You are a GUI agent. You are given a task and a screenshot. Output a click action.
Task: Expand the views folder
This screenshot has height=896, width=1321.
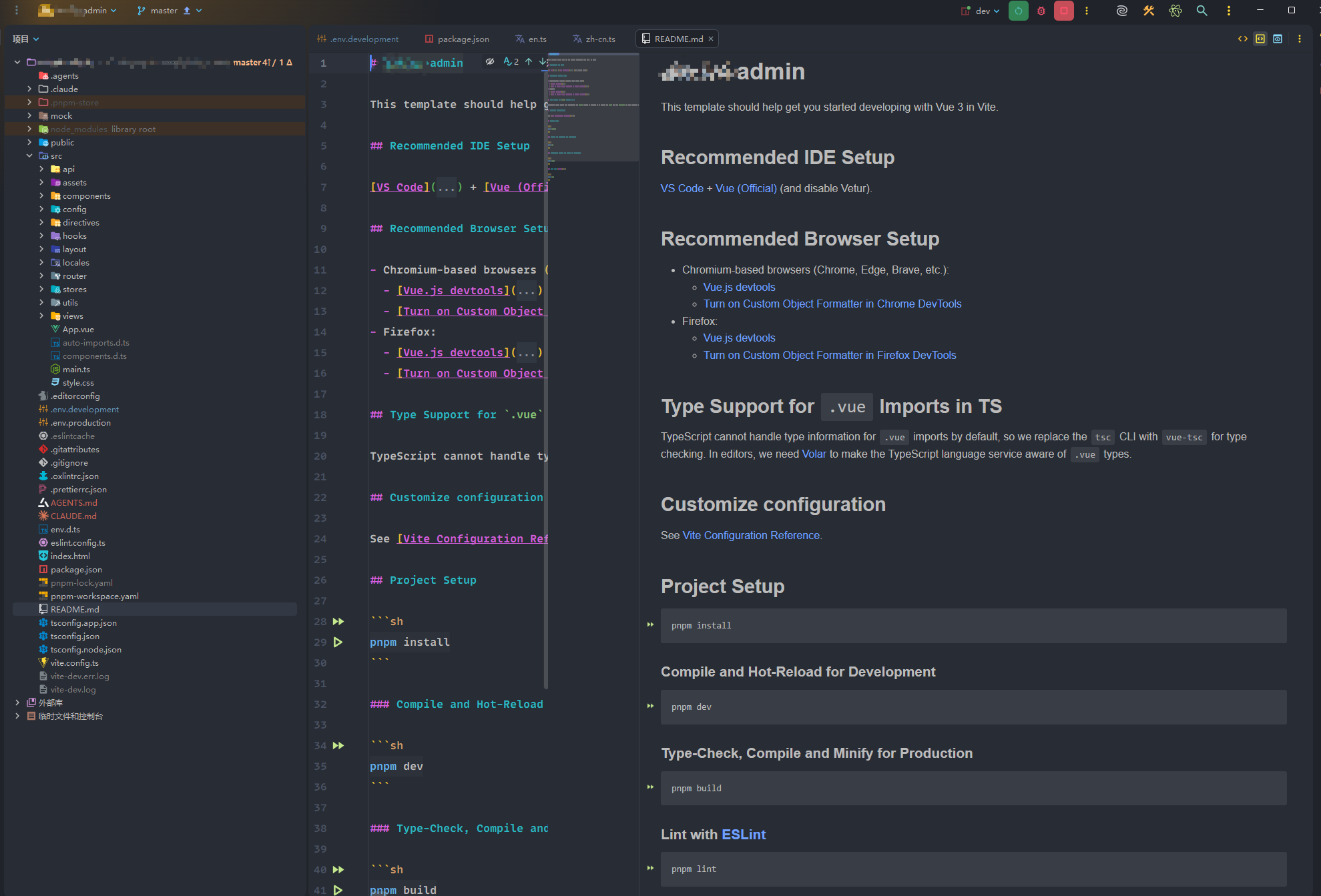pos(41,316)
